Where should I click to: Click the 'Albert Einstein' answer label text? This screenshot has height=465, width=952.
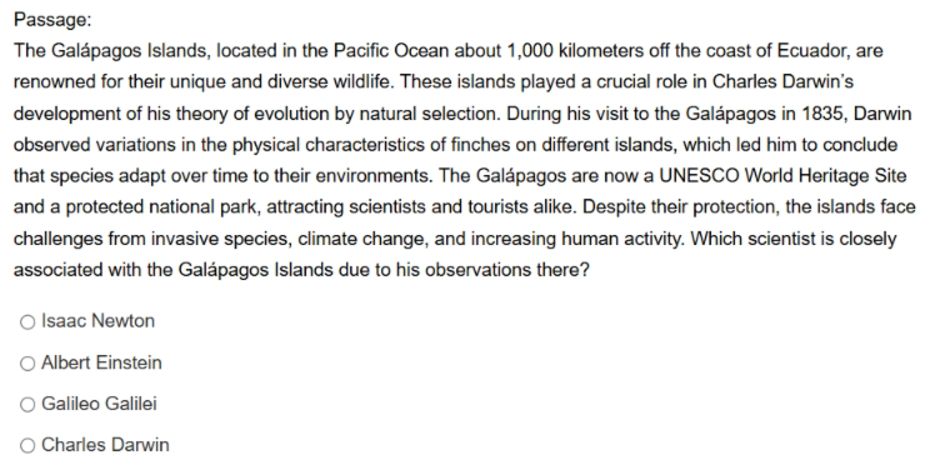click(x=101, y=362)
